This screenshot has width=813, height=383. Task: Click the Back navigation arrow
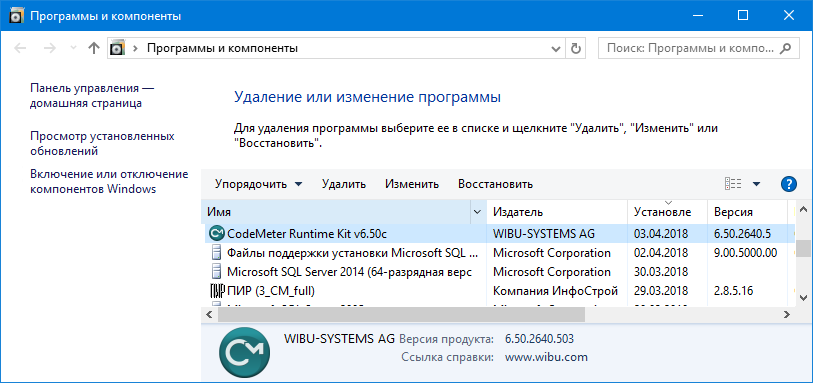tap(20, 49)
